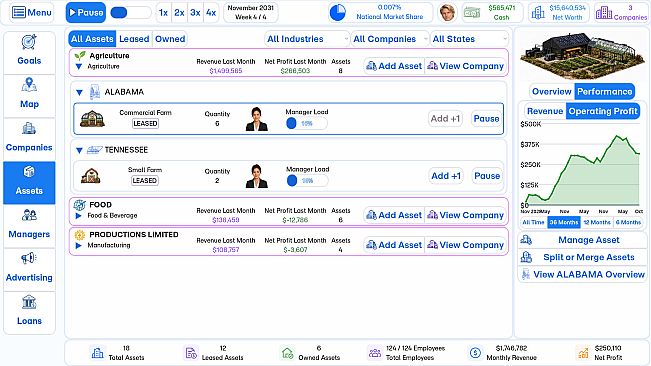Switch to the All Assets tab
Image resolution: width=651 pixels, height=366 pixels.
pos(92,39)
